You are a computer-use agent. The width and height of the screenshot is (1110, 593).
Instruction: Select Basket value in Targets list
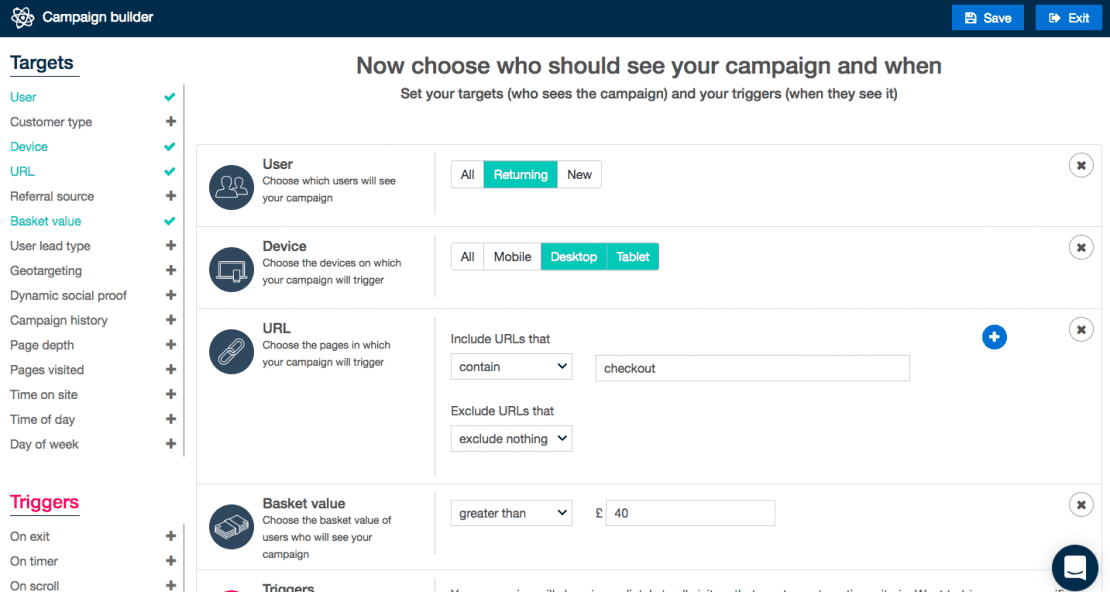45,221
